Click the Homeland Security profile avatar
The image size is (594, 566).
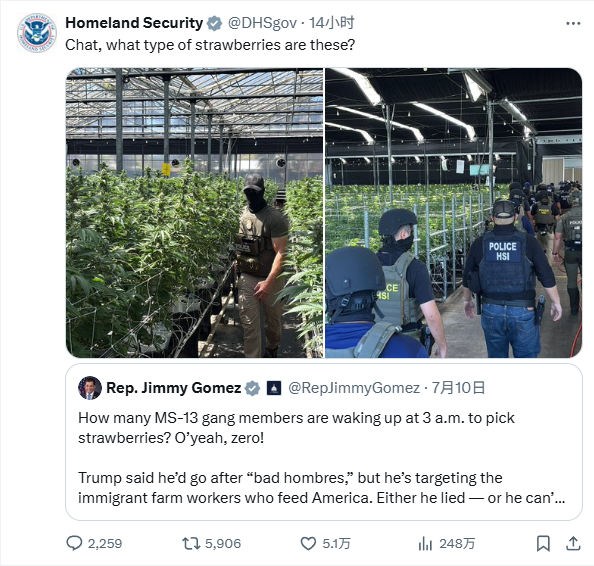[x=37, y=33]
